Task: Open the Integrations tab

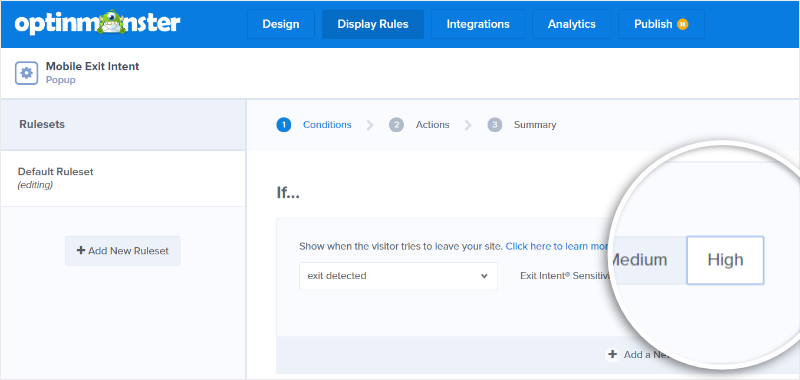Action: click(478, 24)
